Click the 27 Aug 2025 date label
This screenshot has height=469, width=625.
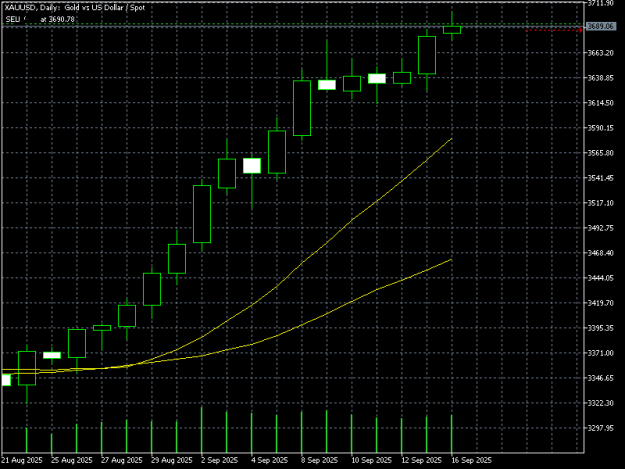(122, 460)
